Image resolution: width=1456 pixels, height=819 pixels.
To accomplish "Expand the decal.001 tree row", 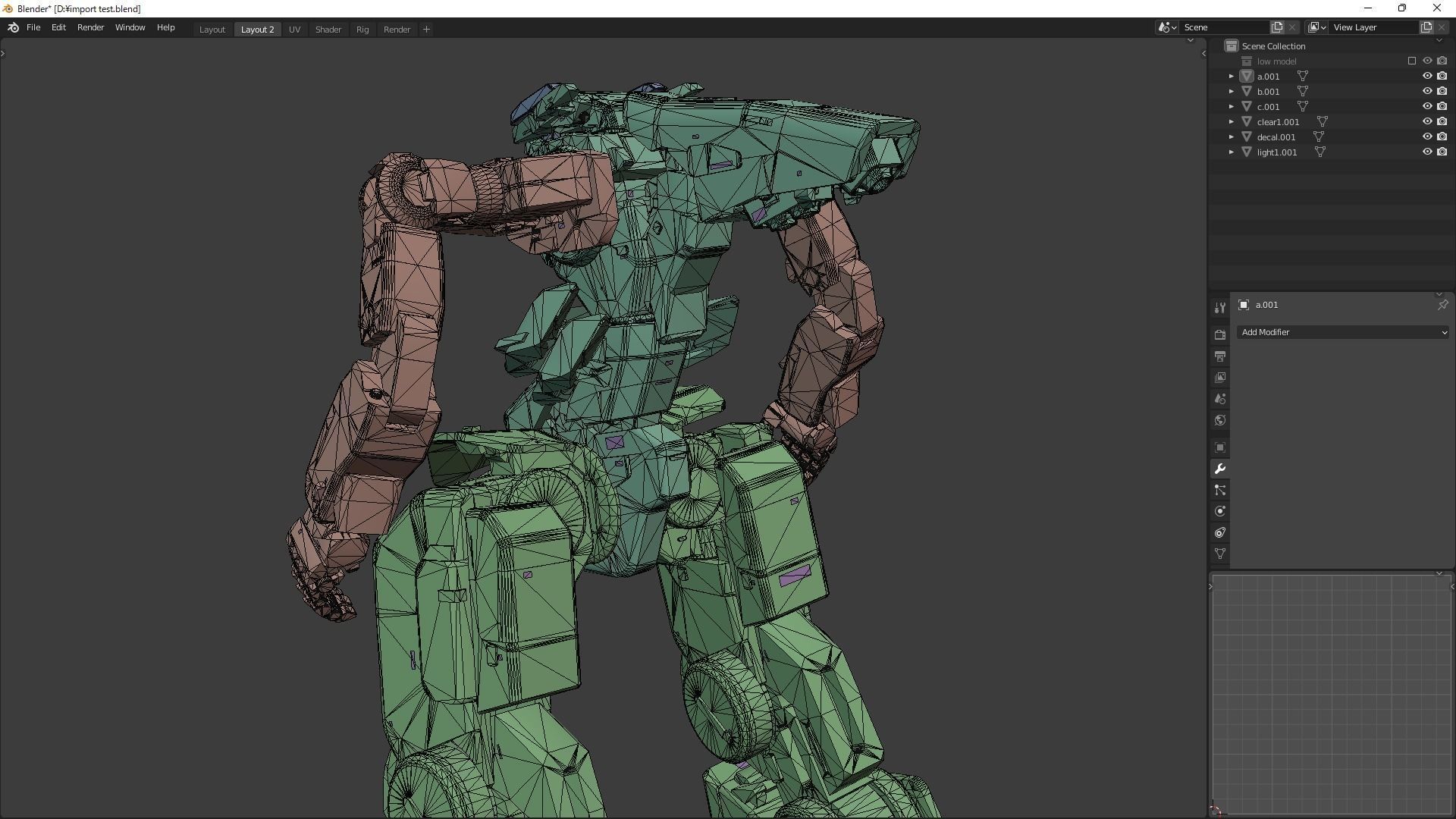I will 1232,136.
